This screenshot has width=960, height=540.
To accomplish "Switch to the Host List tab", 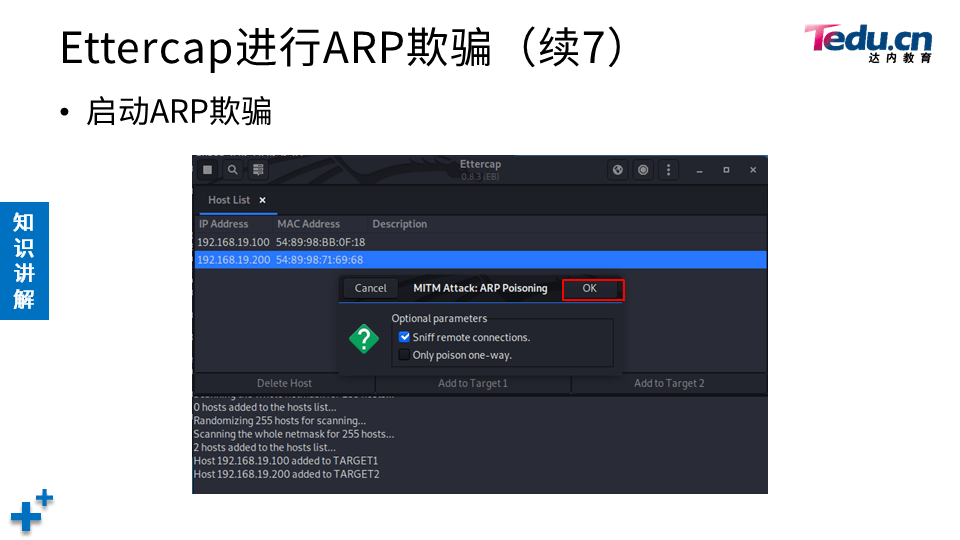I will click(x=229, y=200).
